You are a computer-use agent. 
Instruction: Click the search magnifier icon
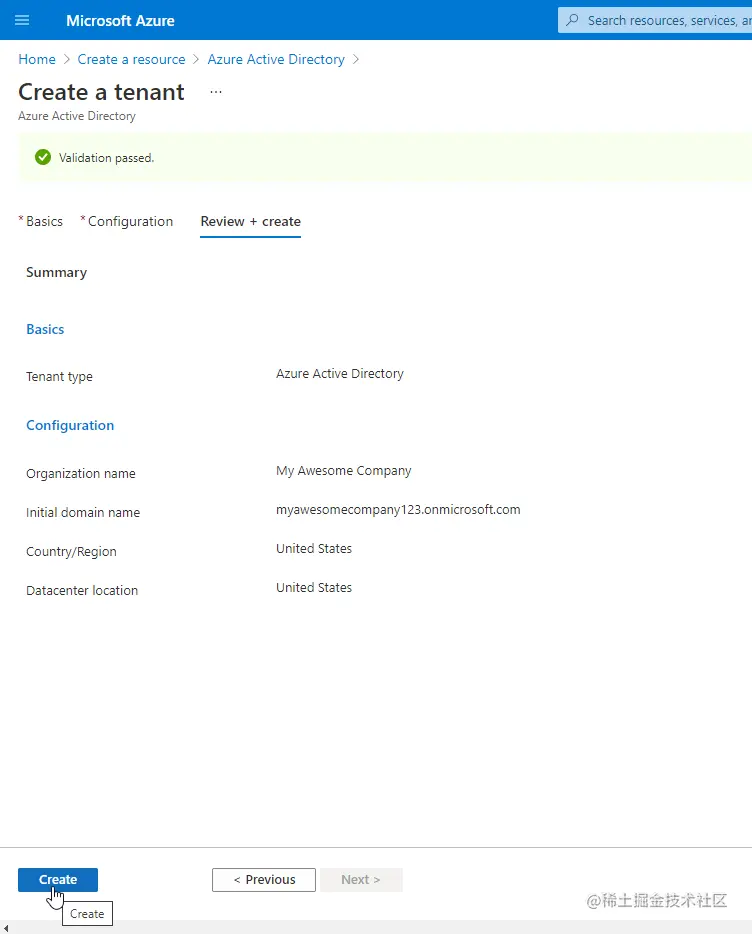(x=572, y=20)
